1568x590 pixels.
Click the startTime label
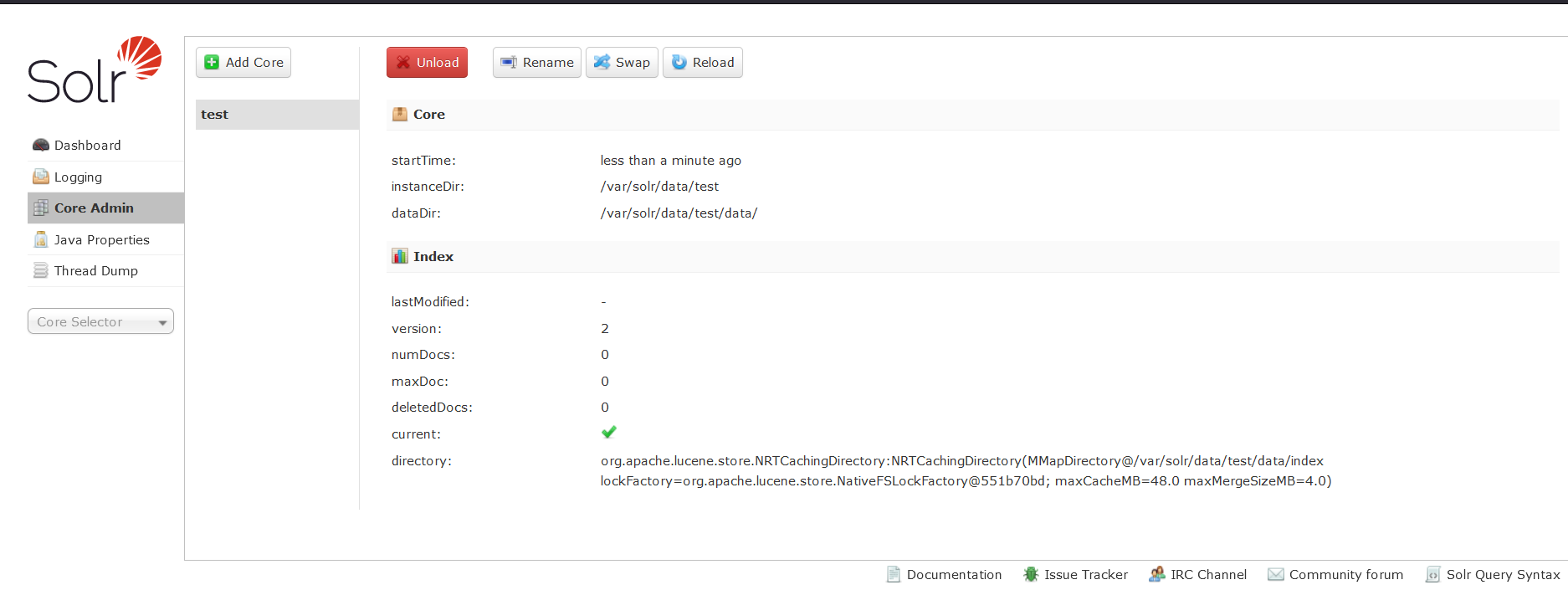coord(423,161)
